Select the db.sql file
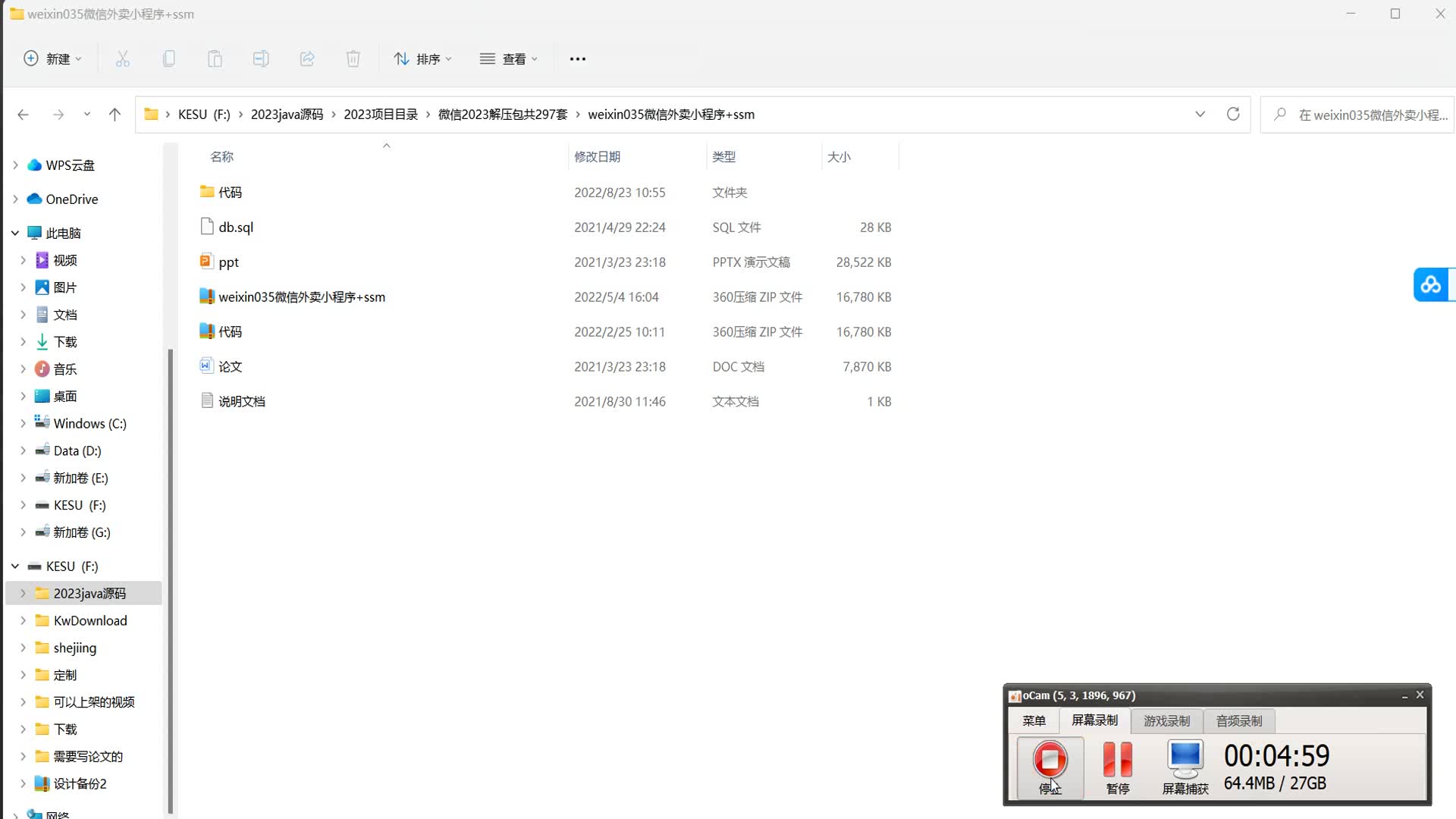The height and width of the screenshot is (819, 1456). pyautogui.click(x=236, y=227)
